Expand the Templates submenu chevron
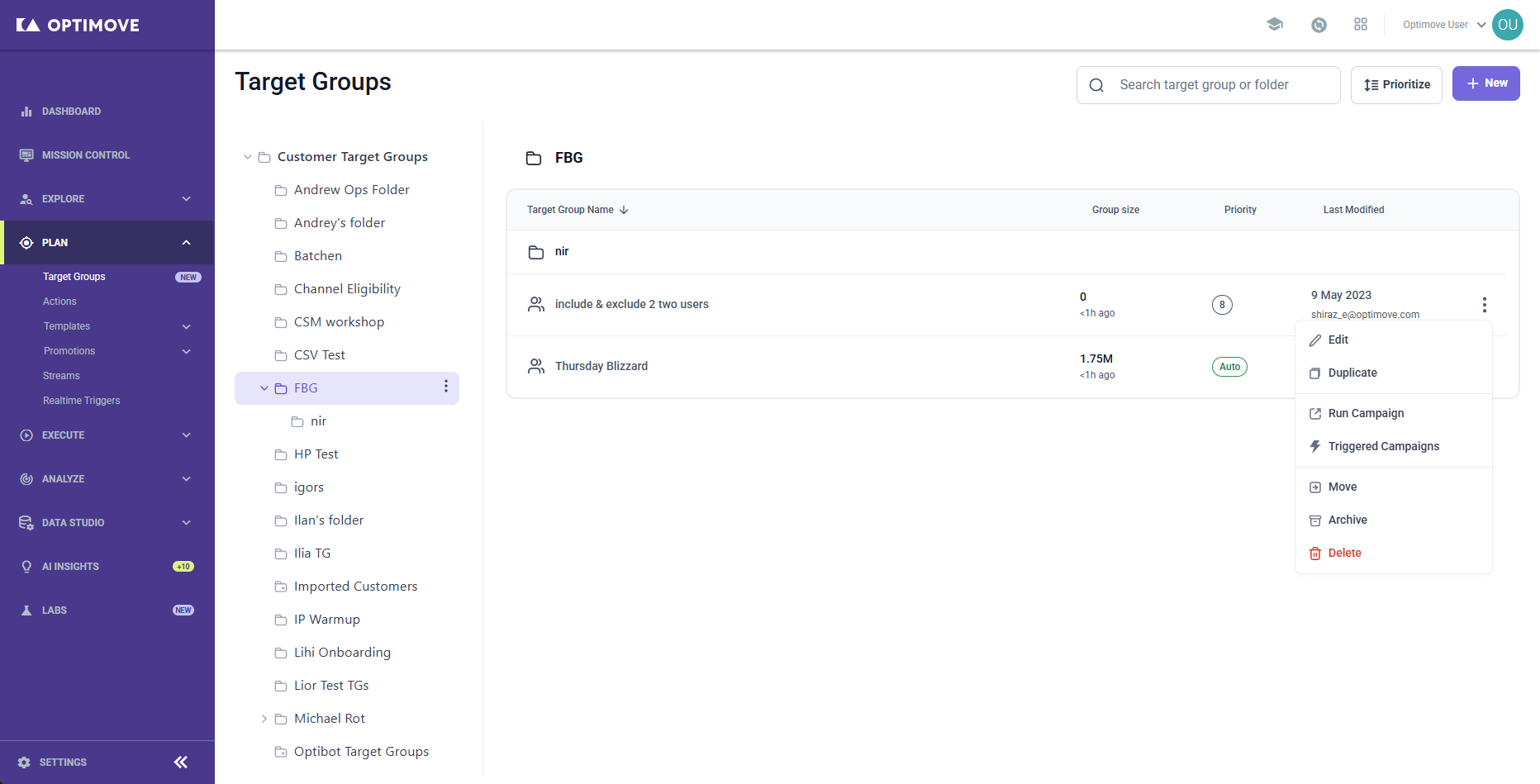 click(x=187, y=327)
